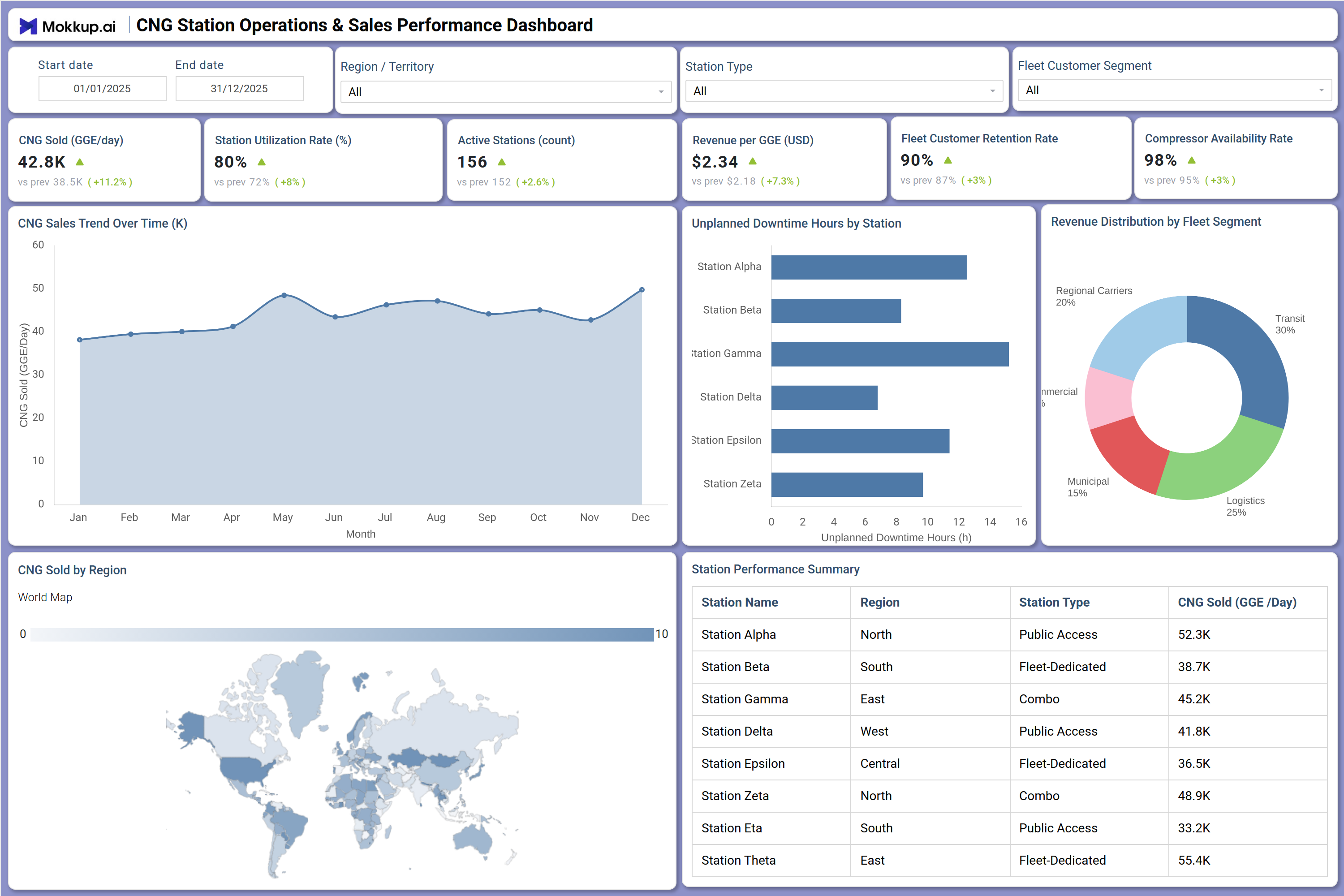
Task: Click the May data point on sales trend
Action: point(284,295)
